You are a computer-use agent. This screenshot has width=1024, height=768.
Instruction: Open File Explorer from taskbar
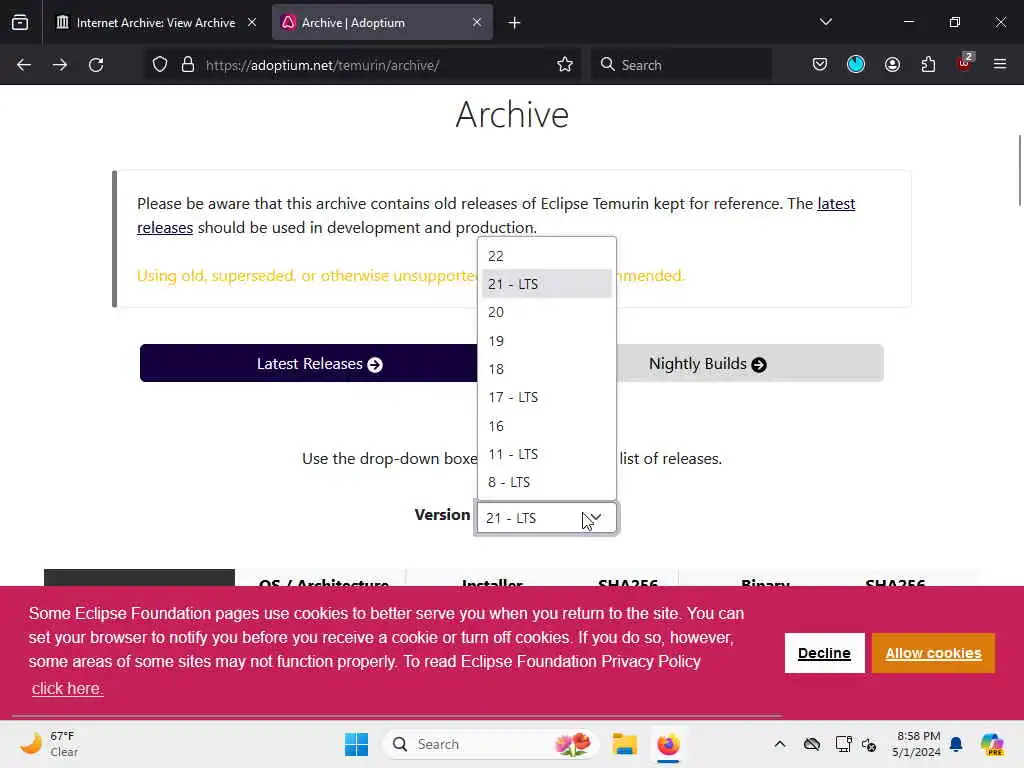click(624, 744)
